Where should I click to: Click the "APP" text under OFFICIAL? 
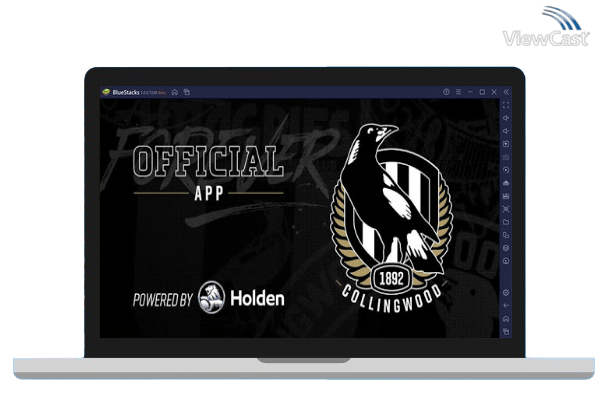[x=209, y=194]
